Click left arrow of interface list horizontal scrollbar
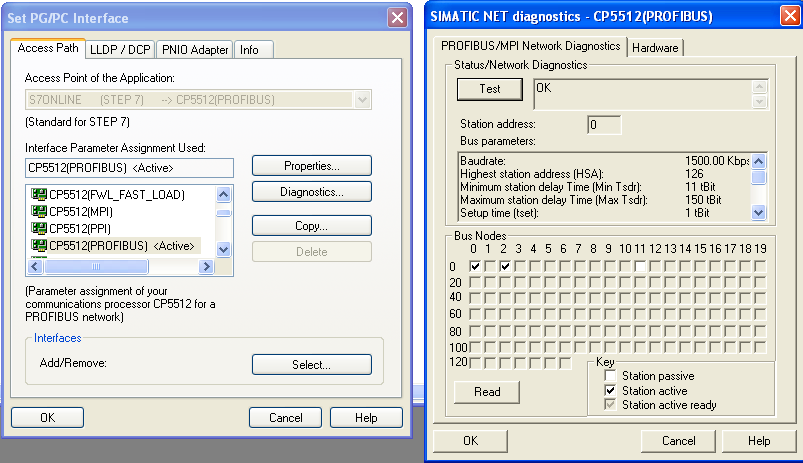Viewport: 803px width, 463px height. click(x=35, y=266)
